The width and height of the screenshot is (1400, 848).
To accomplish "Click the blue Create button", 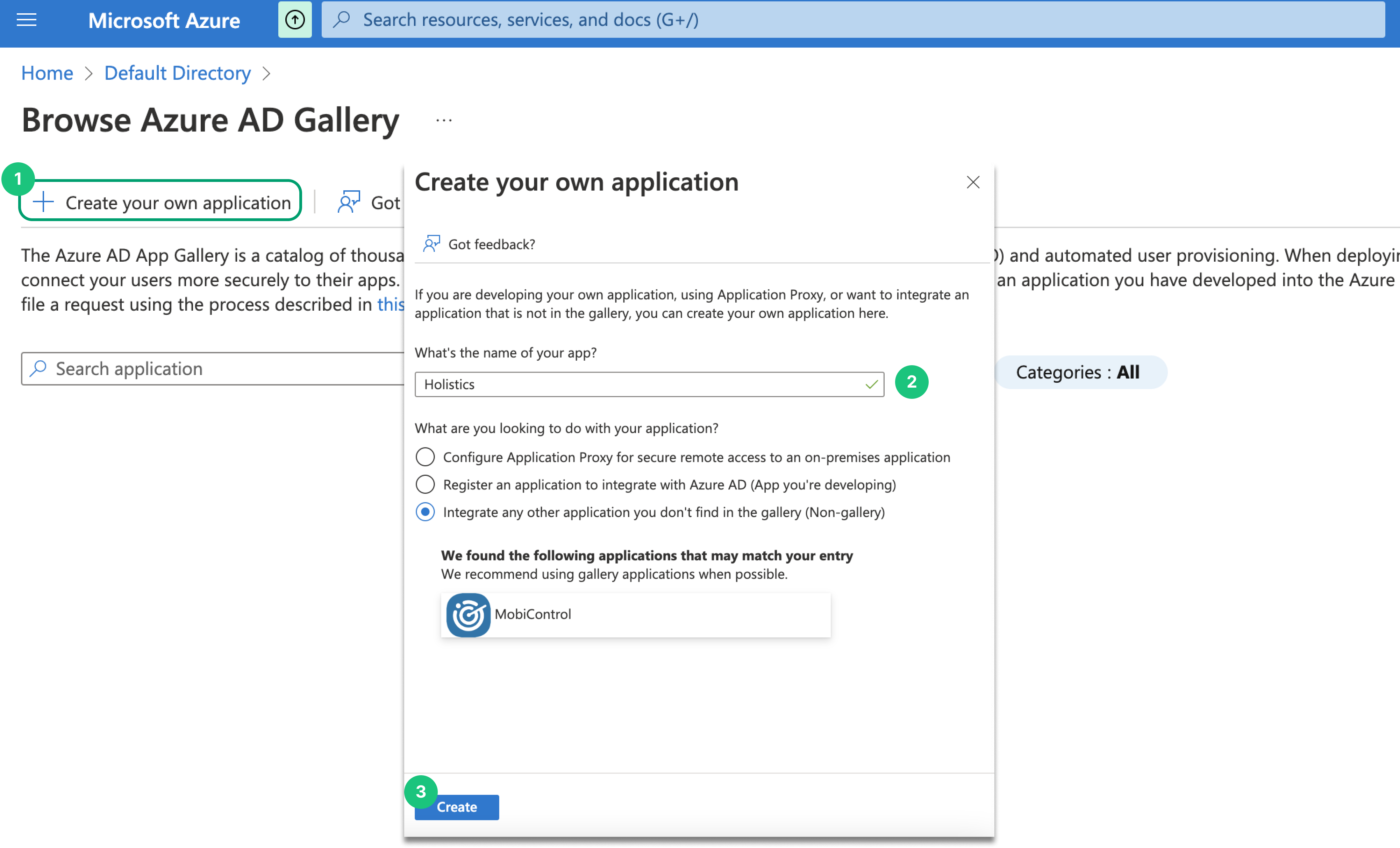I will 457,807.
